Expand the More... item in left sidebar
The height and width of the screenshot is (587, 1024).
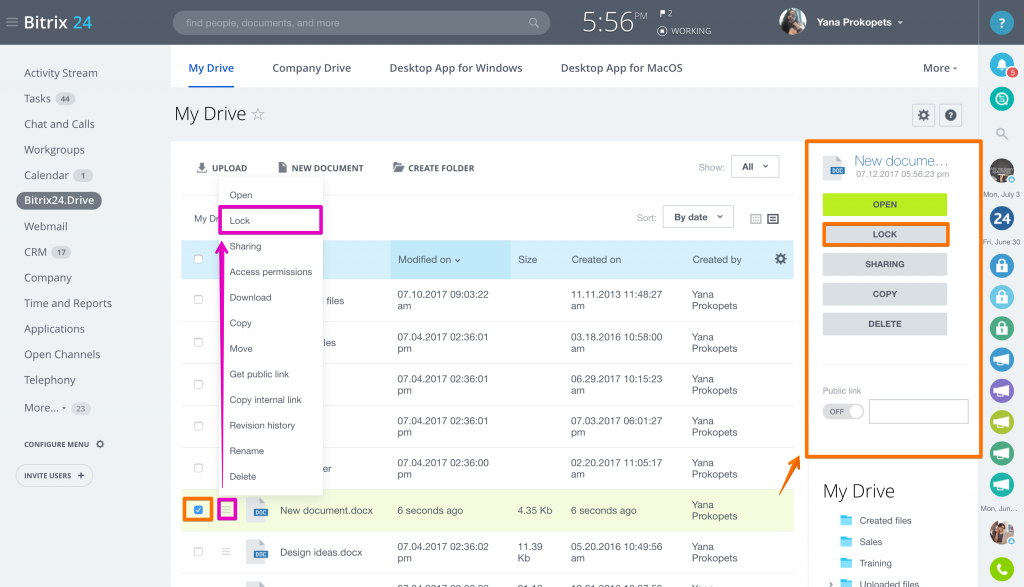[45, 407]
